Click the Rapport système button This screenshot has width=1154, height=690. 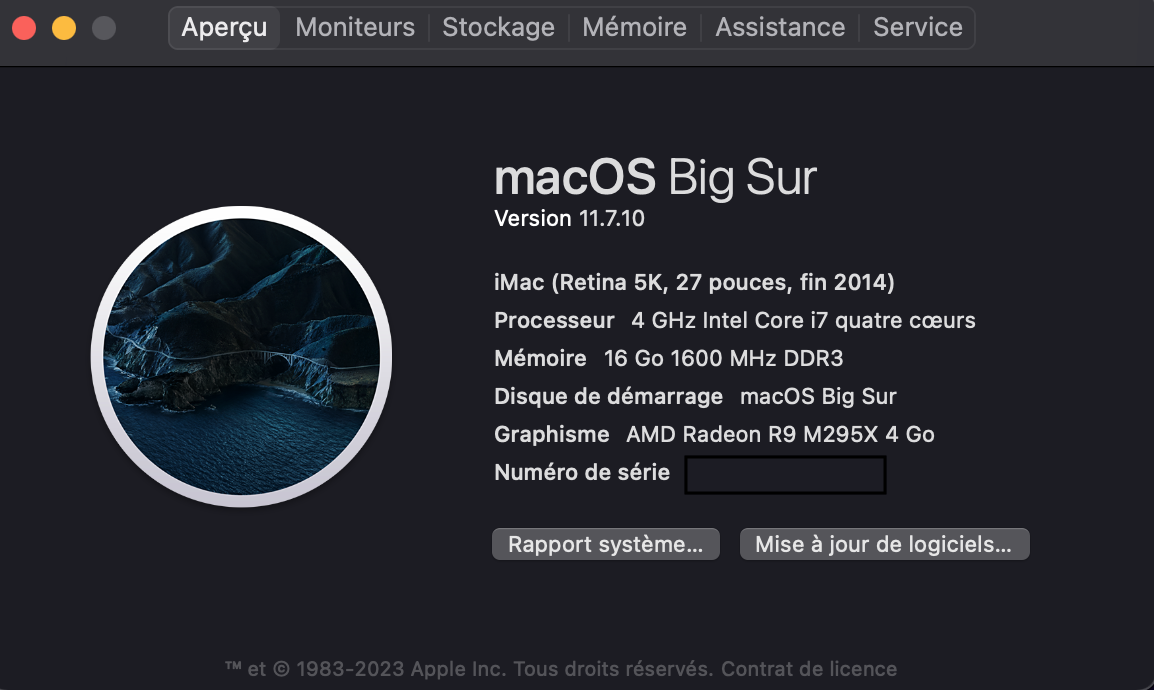pyautogui.click(x=605, y=545)
